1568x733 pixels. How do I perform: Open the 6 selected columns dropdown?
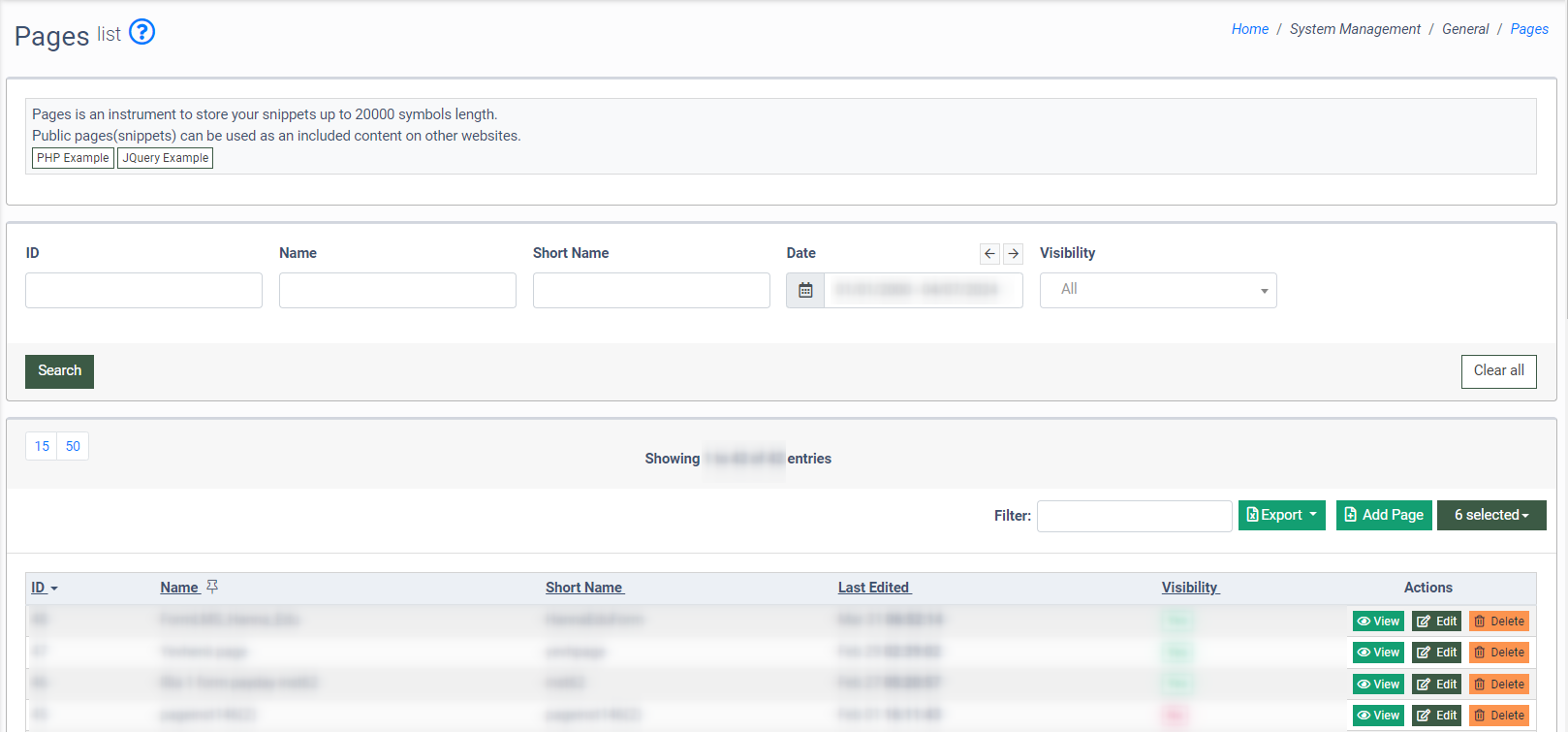(1490, 515)
